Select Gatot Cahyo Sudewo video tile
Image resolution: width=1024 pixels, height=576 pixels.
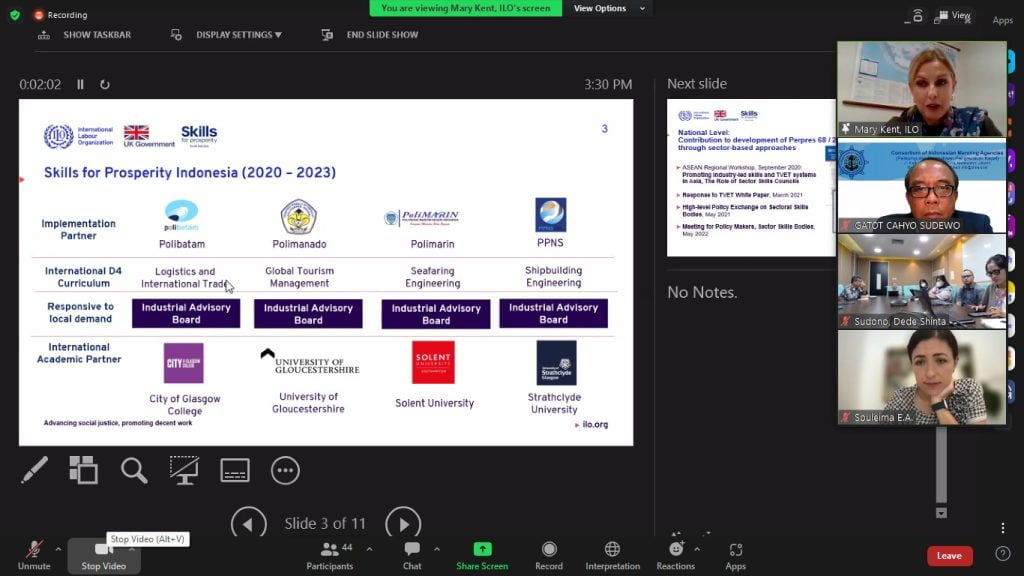pyautogui.click(x=922, y=187)
